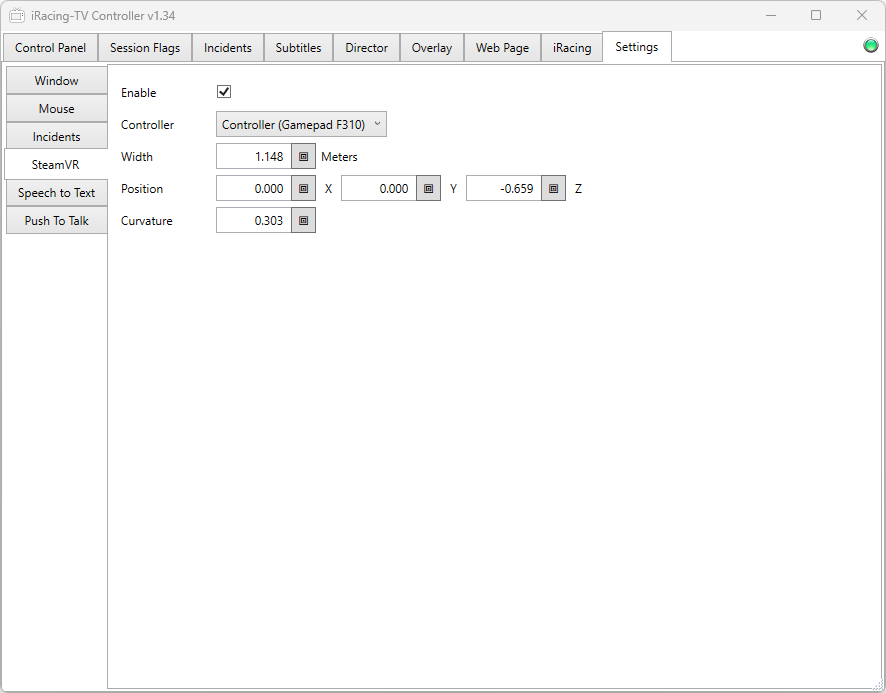Click the Position Y field 0.000
Screen dimensions: 886x693
click(x=379, y=189)
